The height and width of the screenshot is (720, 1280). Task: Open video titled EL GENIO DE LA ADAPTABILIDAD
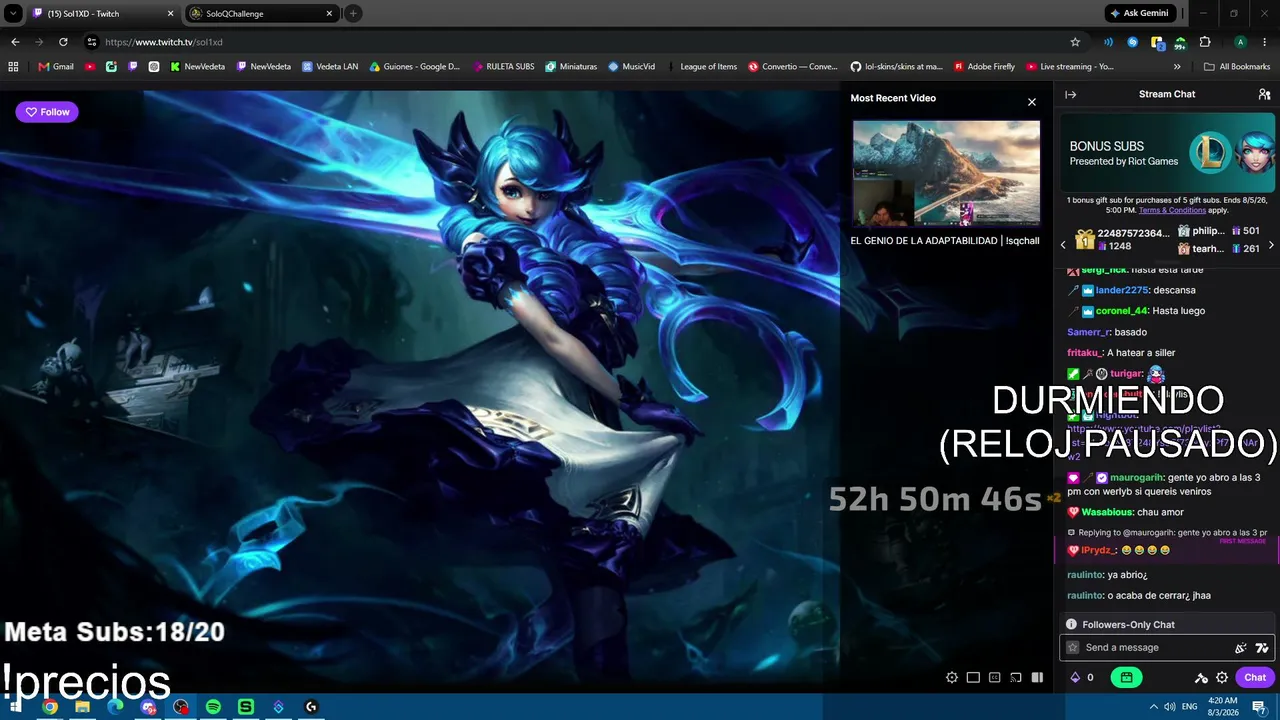[x=944, y=241]
